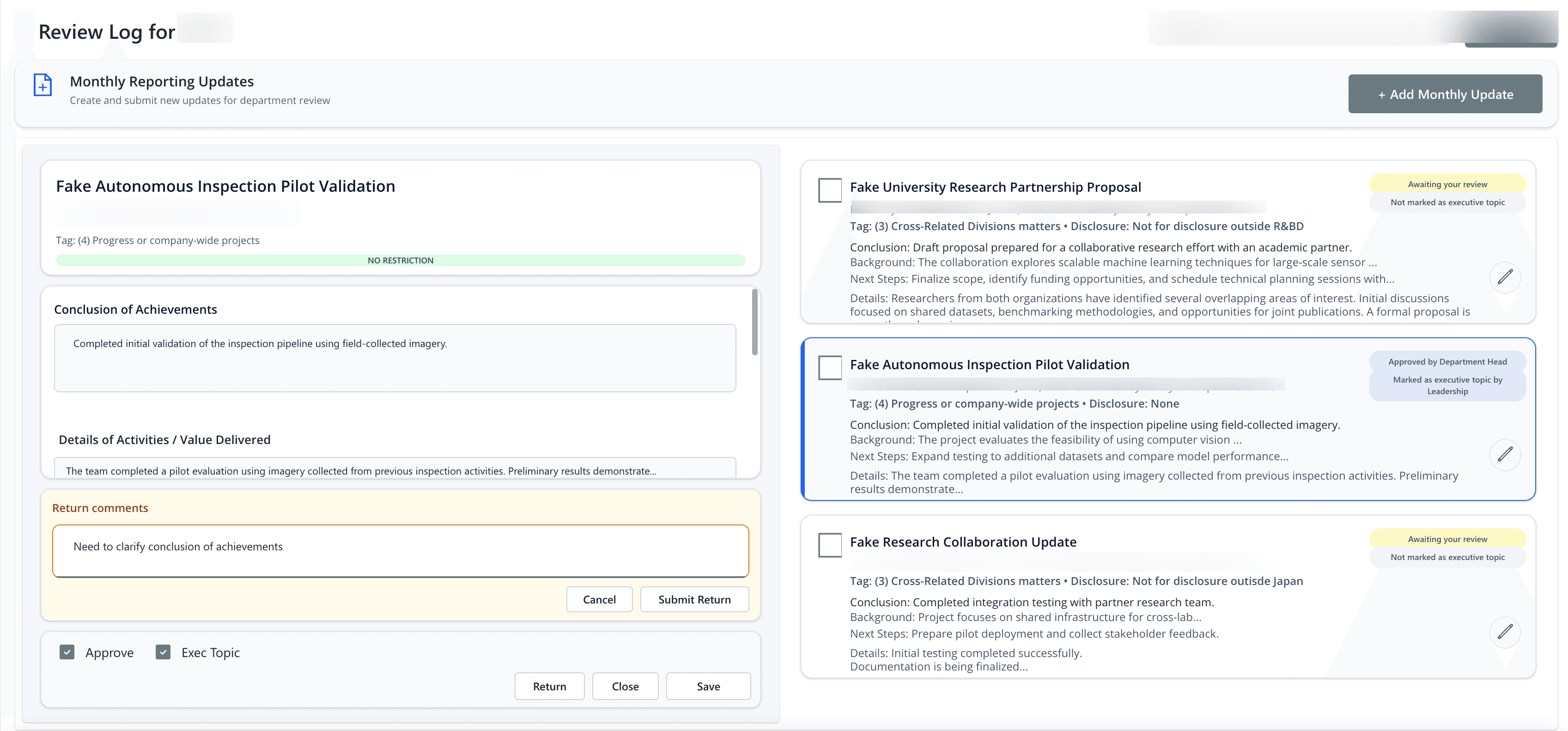Open Fake University Research Partnership Proposal title
This screenshot has width=1568, height=731.
point(995,187)
